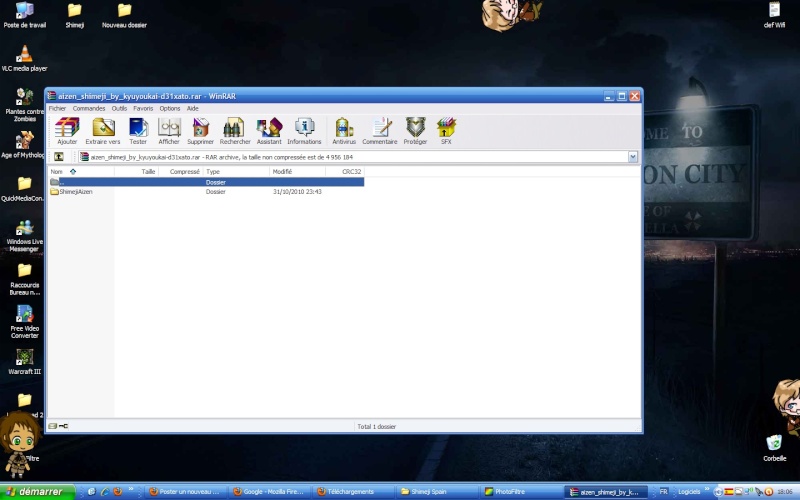Switch to 'Poster un nouveau' taskbar window
The image size is (800, 500).
(x=185, y=492)
